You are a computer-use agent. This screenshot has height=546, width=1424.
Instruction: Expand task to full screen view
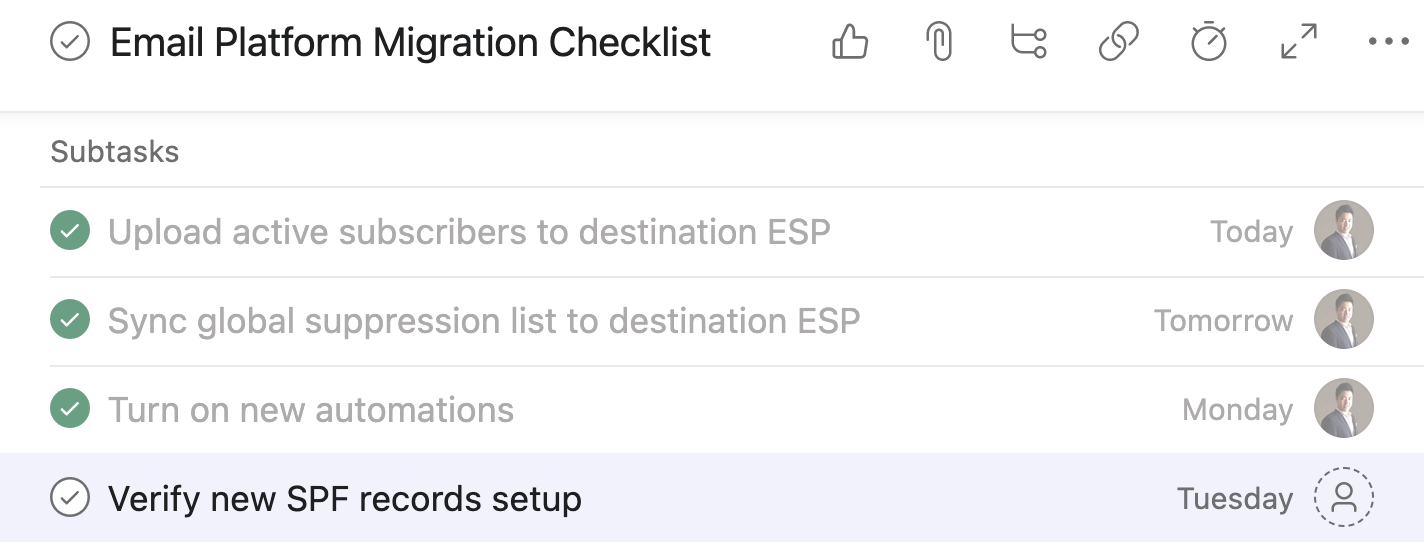click(x=1298, y=43)
